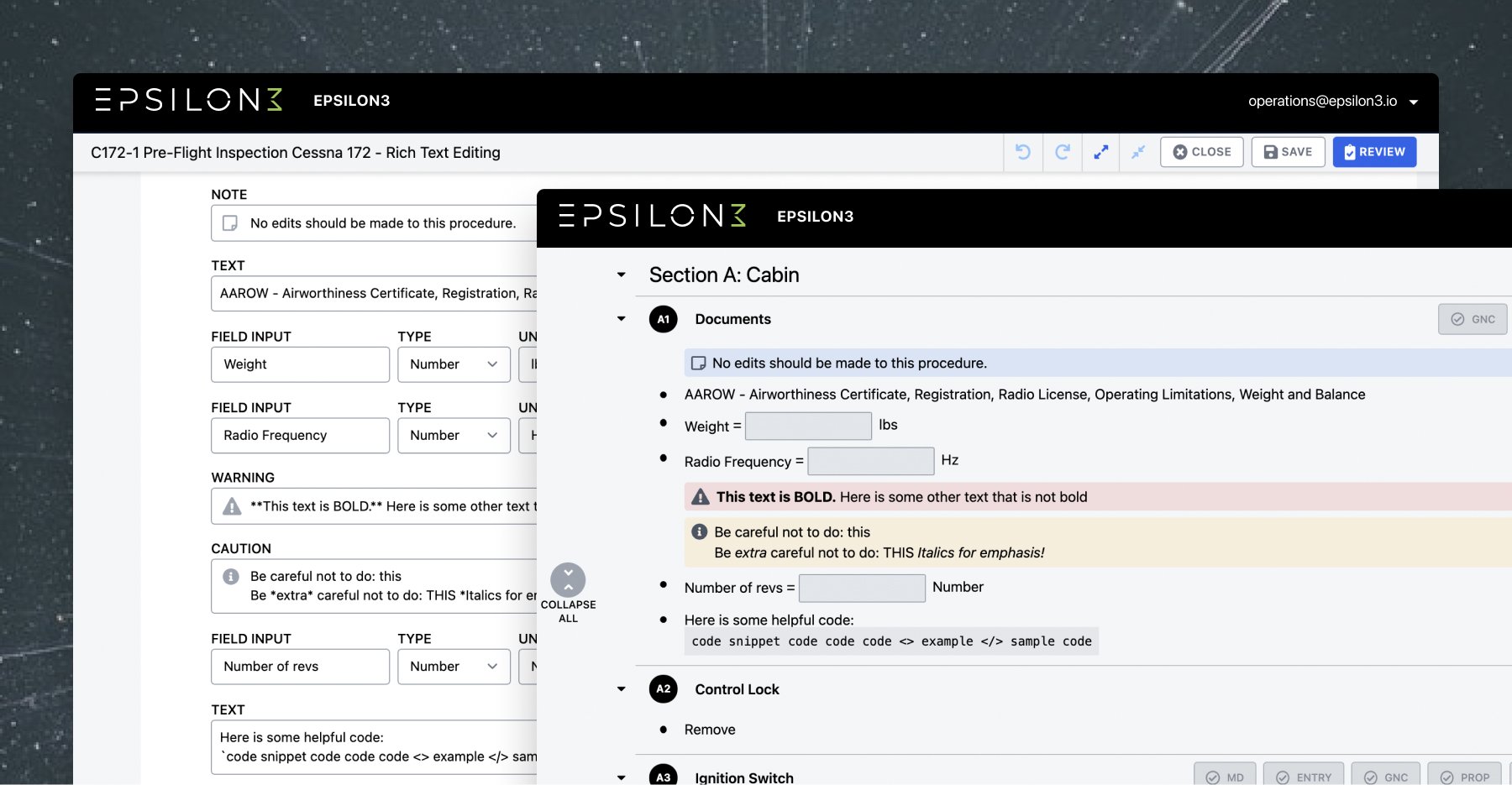The width and height of the screenshot is (1512, 785).
Task: Edit the Number of revs field input name
Action: coord(300,667)
